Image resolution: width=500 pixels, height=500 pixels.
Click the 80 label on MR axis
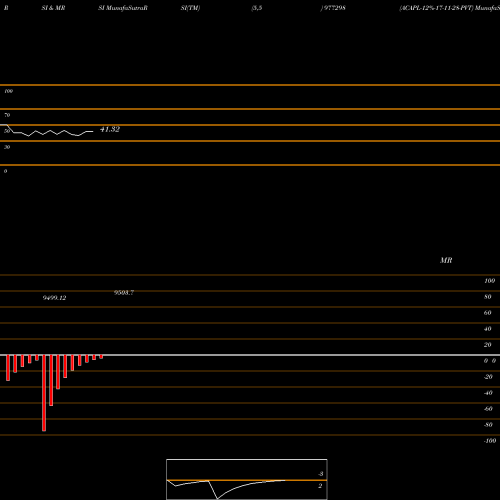click(x=488, y=297)
